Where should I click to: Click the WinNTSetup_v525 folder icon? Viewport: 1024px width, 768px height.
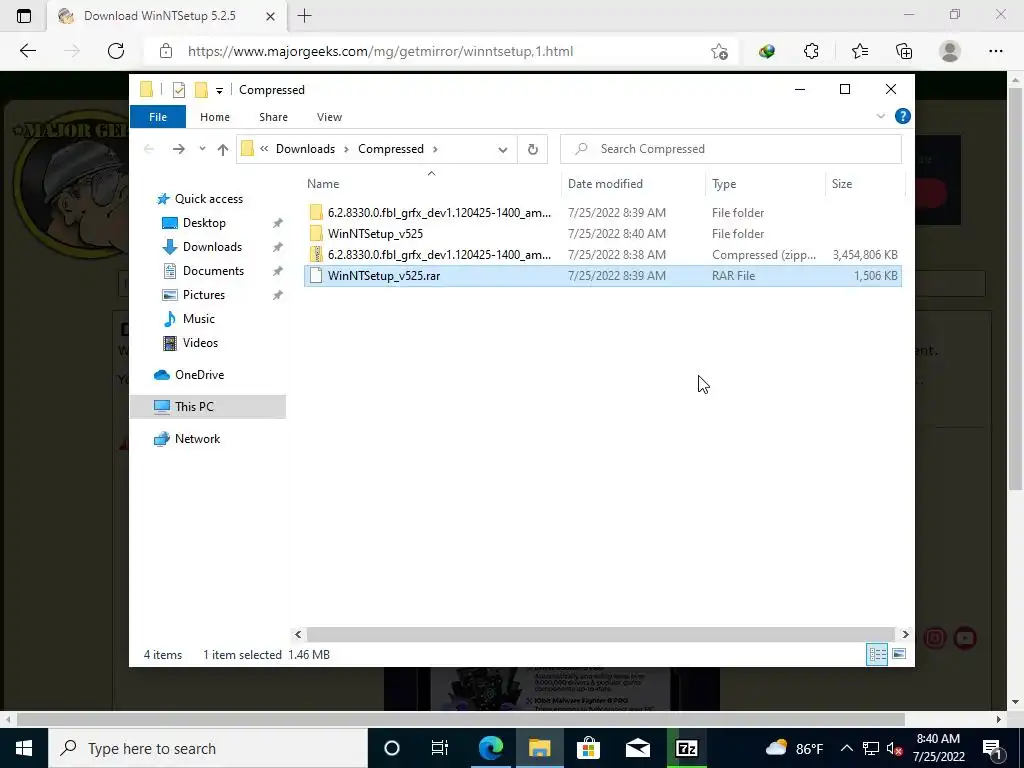[316, 234]
